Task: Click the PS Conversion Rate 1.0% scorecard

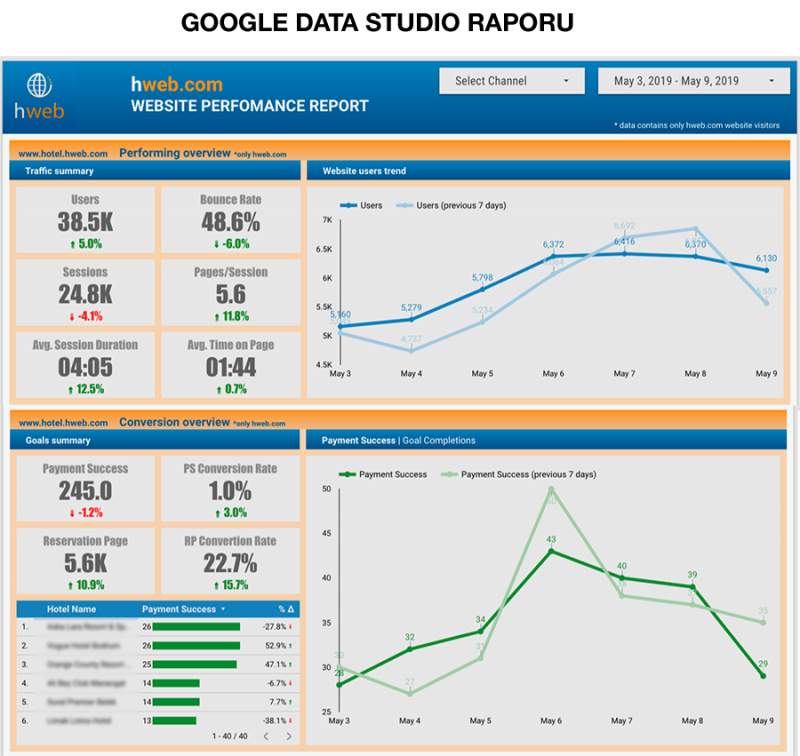Action: [230, 488]
